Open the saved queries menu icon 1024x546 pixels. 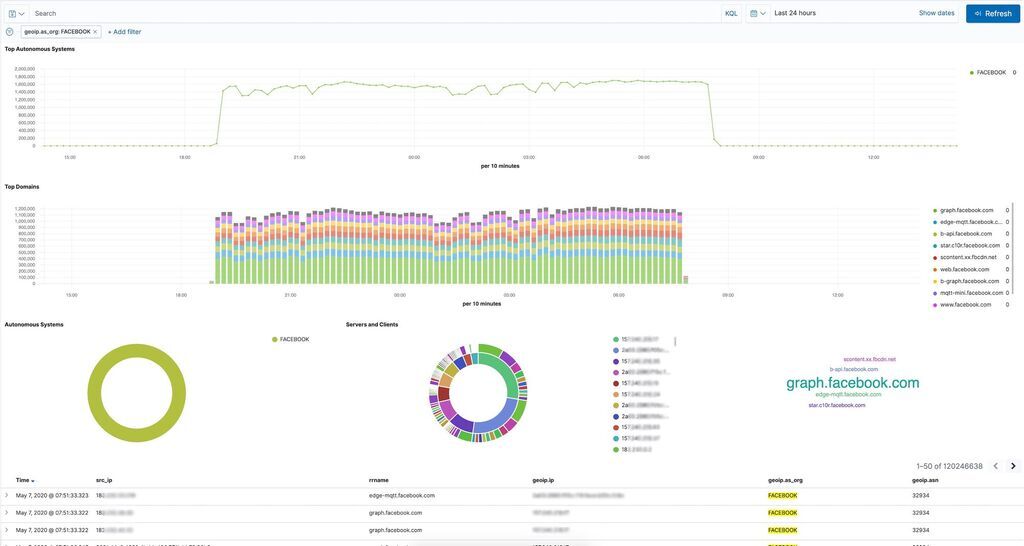coord(16,13)
